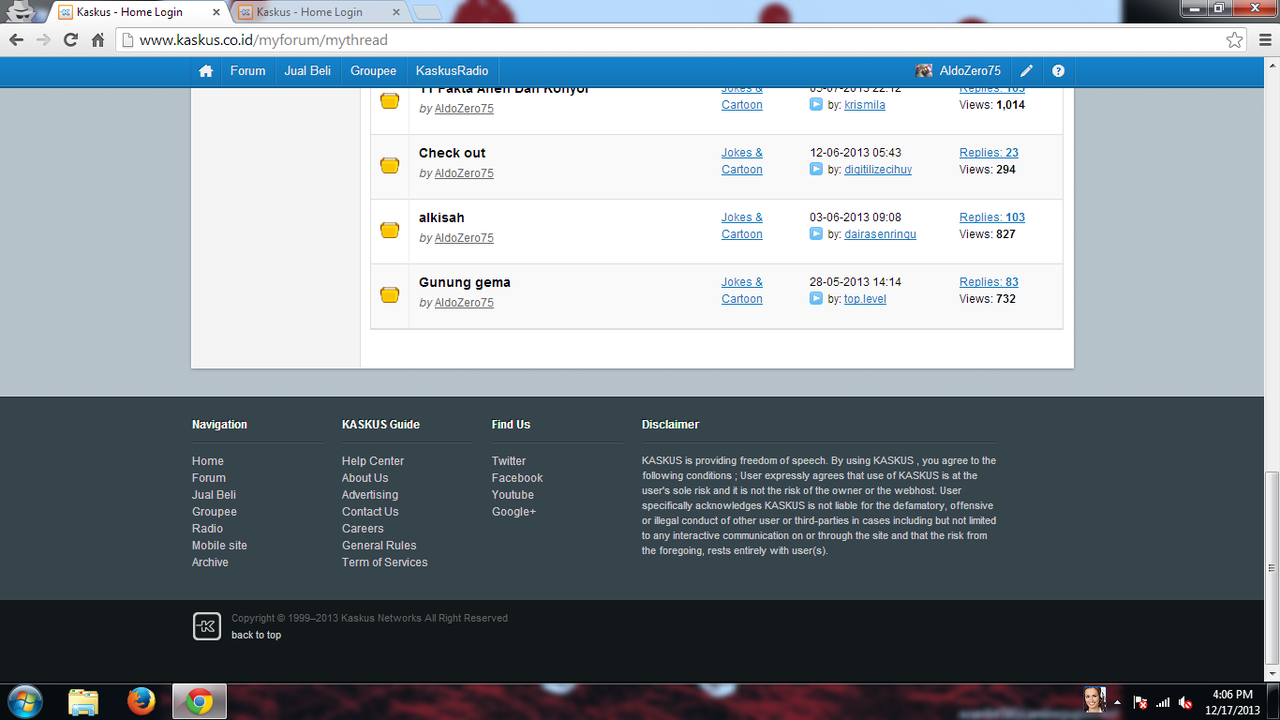This screenshot has width=1280, height=720.
Task: Open KaskusRadio in the navbar
Action: click(x=452, y=71)
